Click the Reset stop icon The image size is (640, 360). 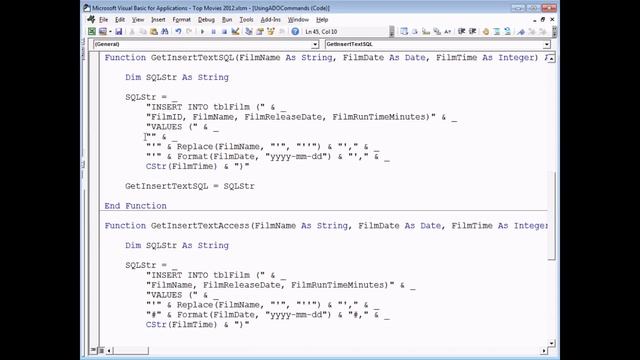(x=224, y=31)
